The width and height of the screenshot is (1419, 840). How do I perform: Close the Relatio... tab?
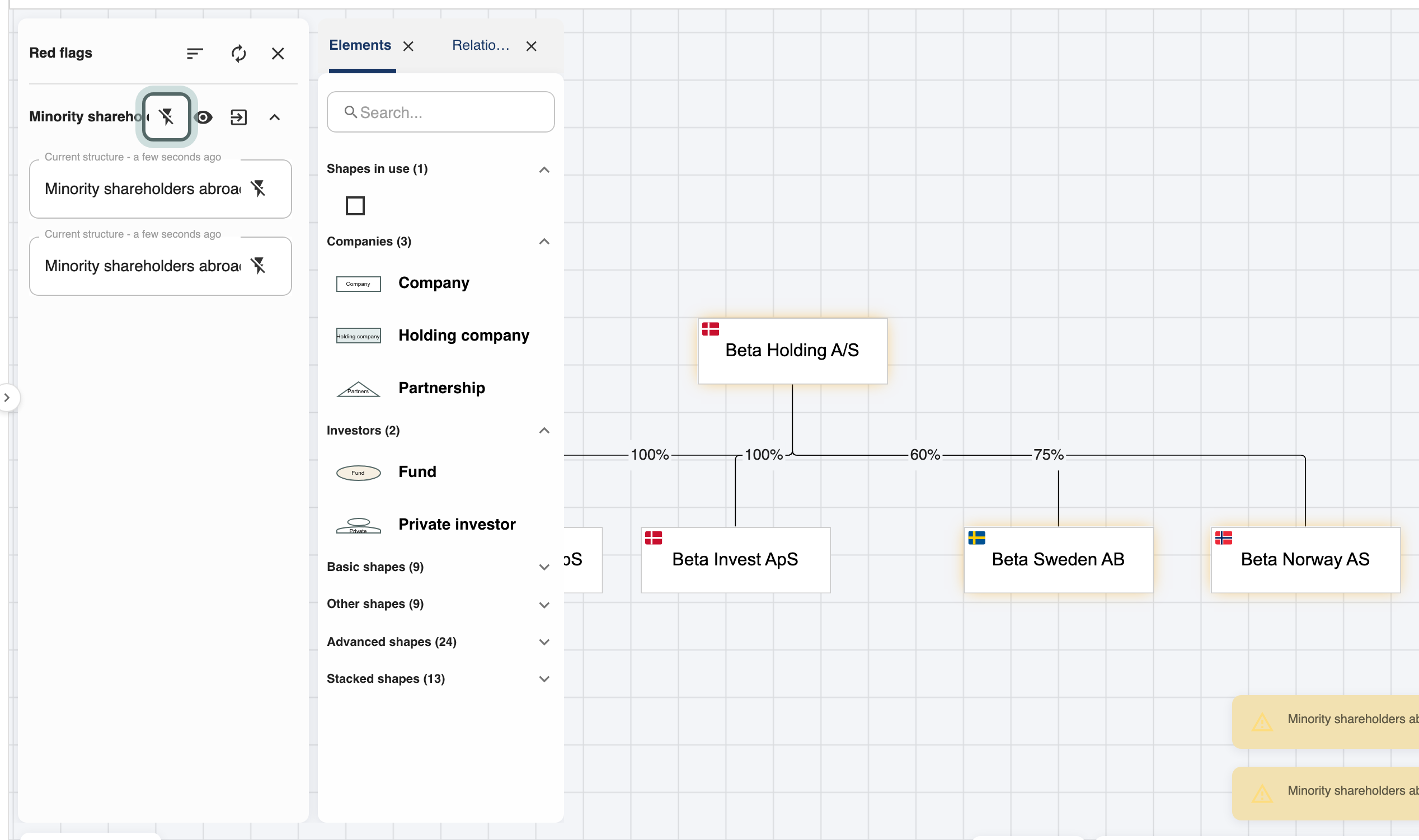(531, 46)
